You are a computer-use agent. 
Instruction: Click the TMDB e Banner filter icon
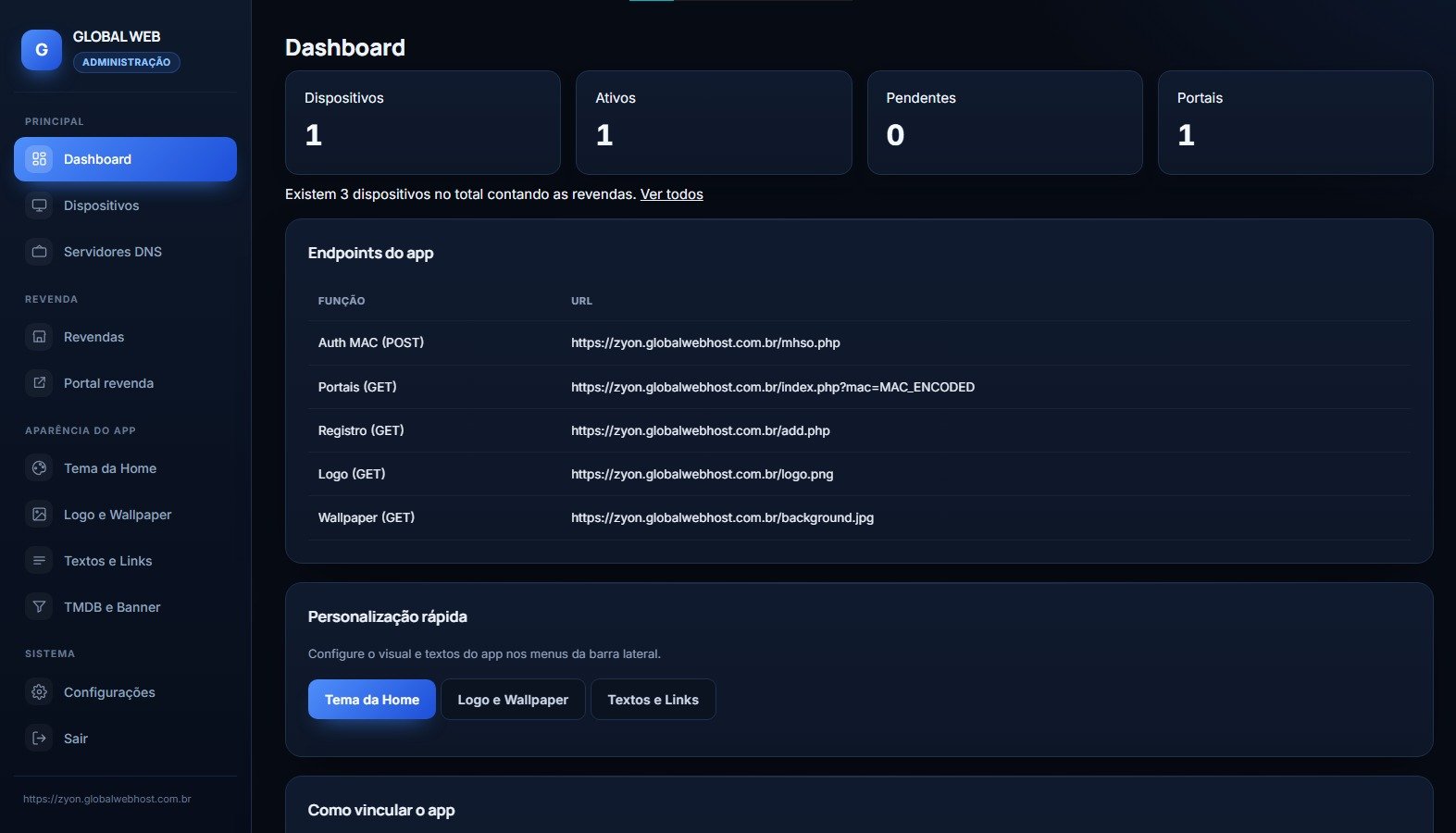point(39,607)
